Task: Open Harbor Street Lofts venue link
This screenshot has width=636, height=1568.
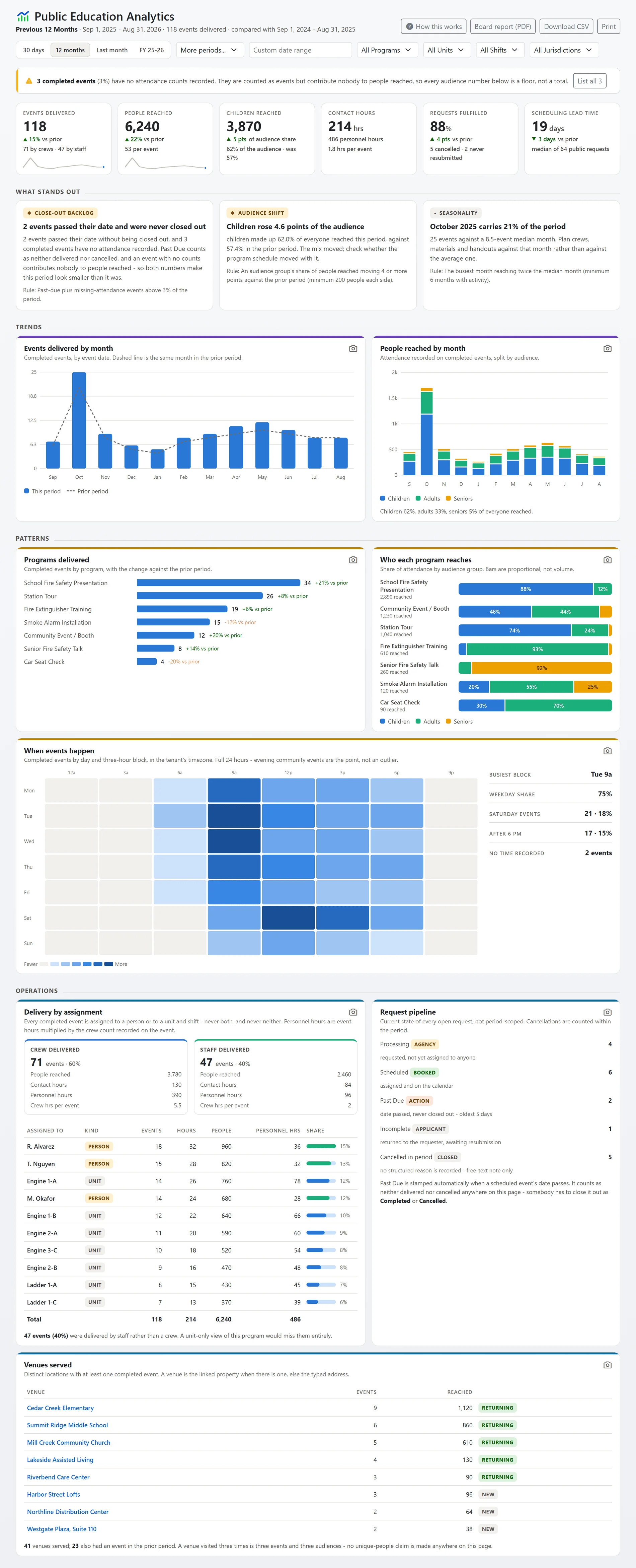Action: point(54,1495)
